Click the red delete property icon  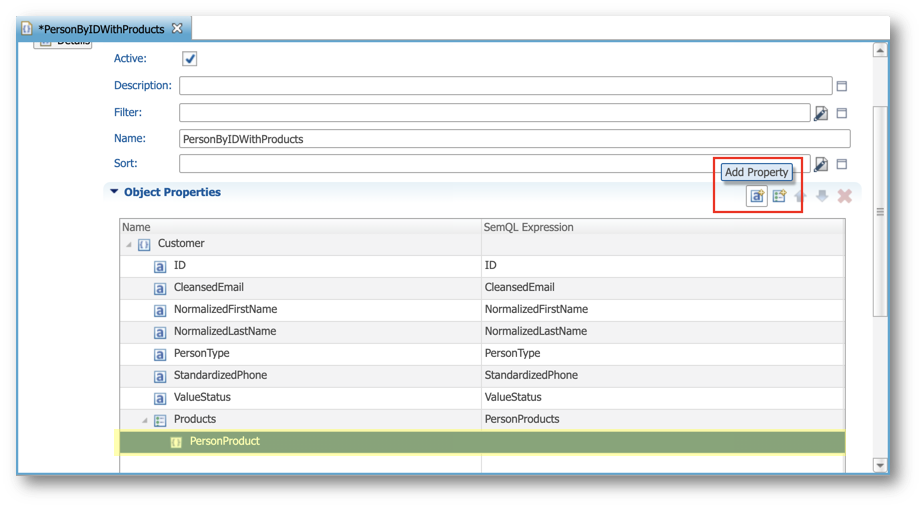tap(844, 196)
